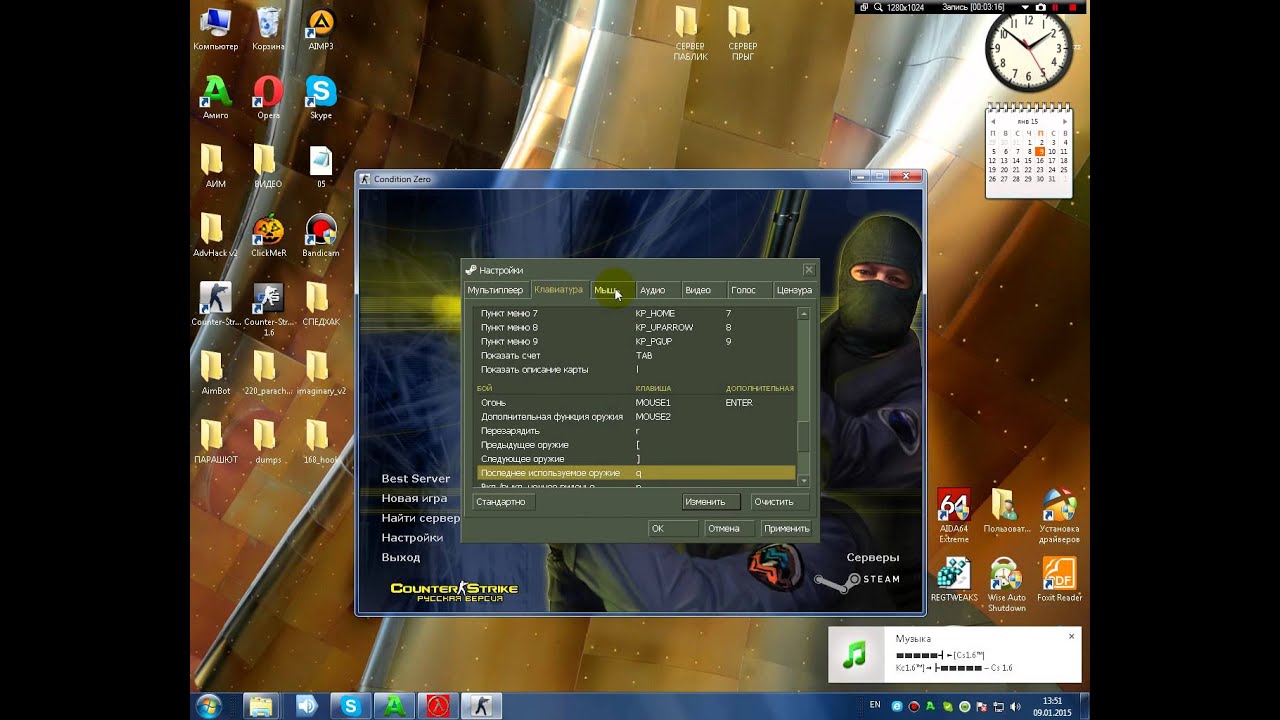Select the Следующее оружие row

click(636, 459)
